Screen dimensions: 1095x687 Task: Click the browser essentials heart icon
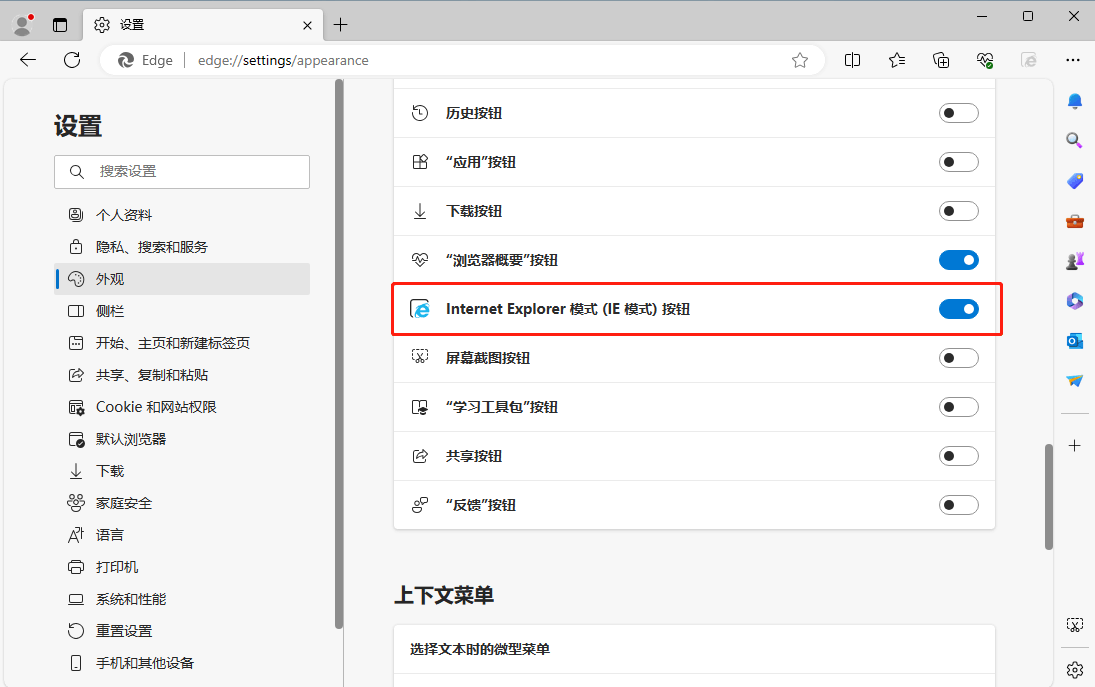click(x=985, y=60)
